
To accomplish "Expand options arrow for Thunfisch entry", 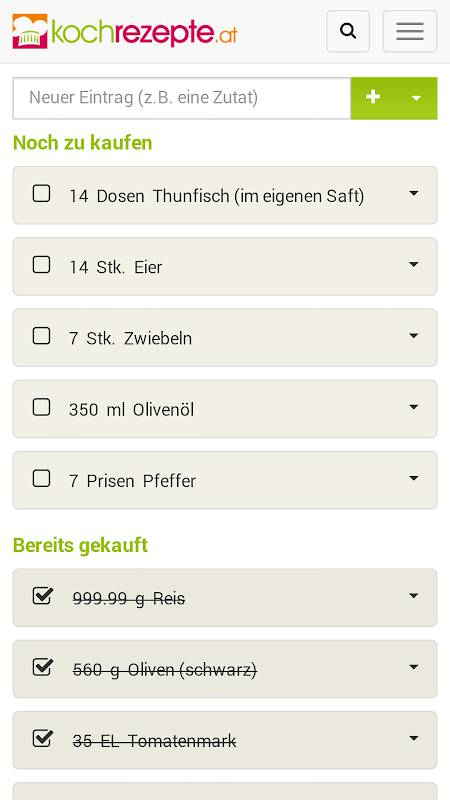I will pos(414,194).
